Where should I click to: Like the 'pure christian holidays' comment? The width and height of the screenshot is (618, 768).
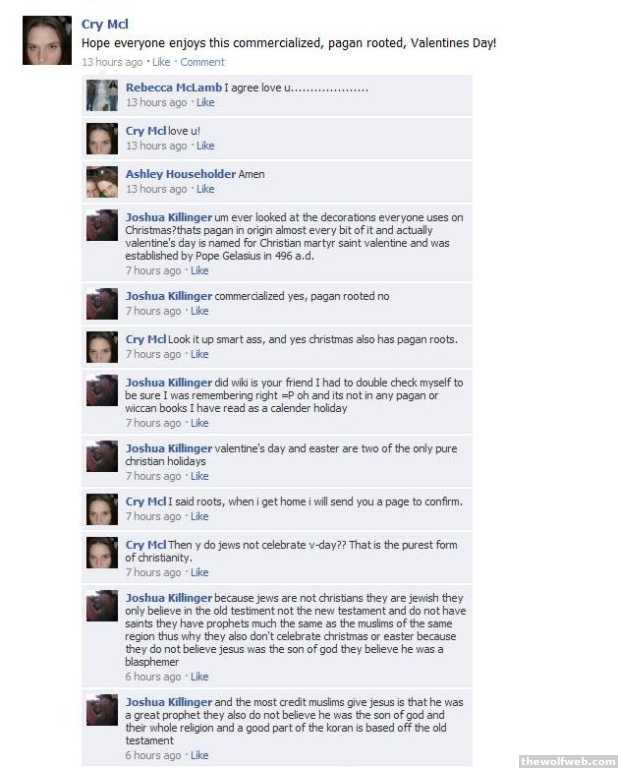point(199,476)
